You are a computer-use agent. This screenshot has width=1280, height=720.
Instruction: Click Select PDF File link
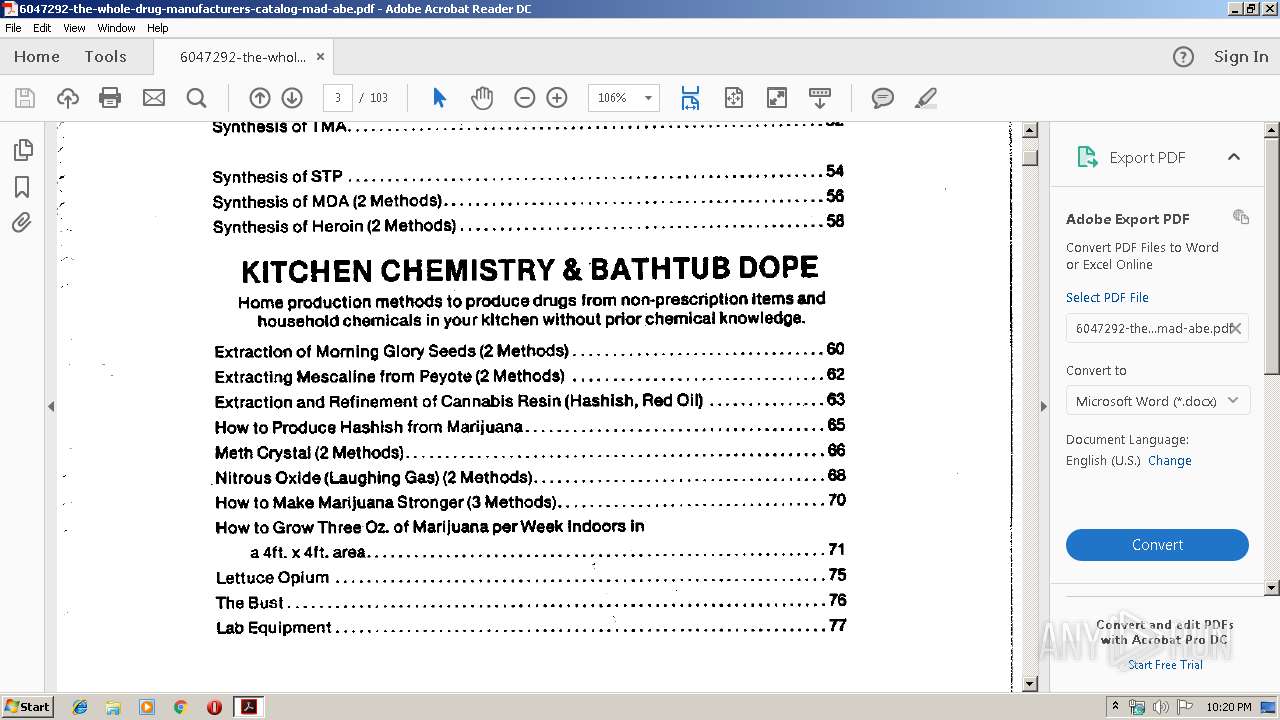tap(1107, 297)
